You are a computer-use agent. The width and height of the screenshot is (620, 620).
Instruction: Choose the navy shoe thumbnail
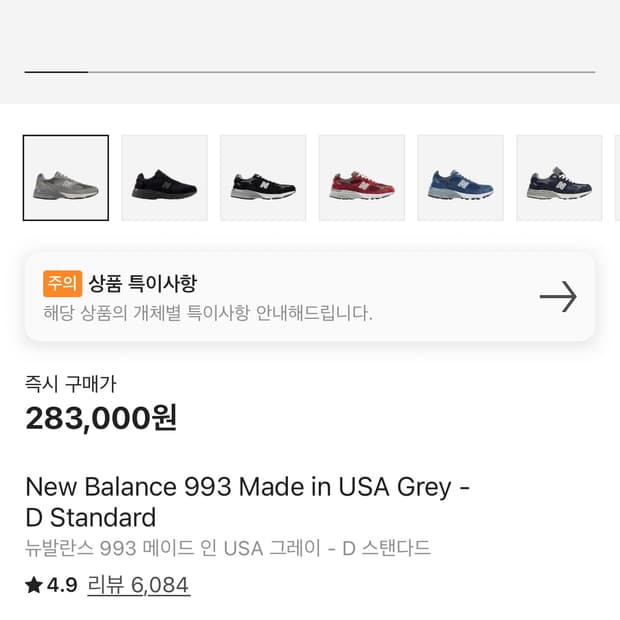(x=558, y=178)
